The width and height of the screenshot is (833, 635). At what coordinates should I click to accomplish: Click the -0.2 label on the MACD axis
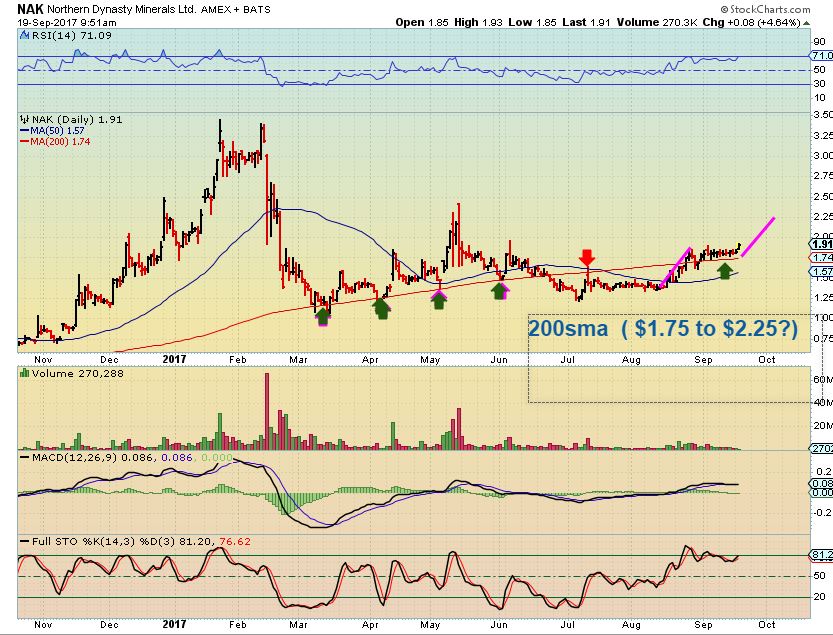point(823,512)
